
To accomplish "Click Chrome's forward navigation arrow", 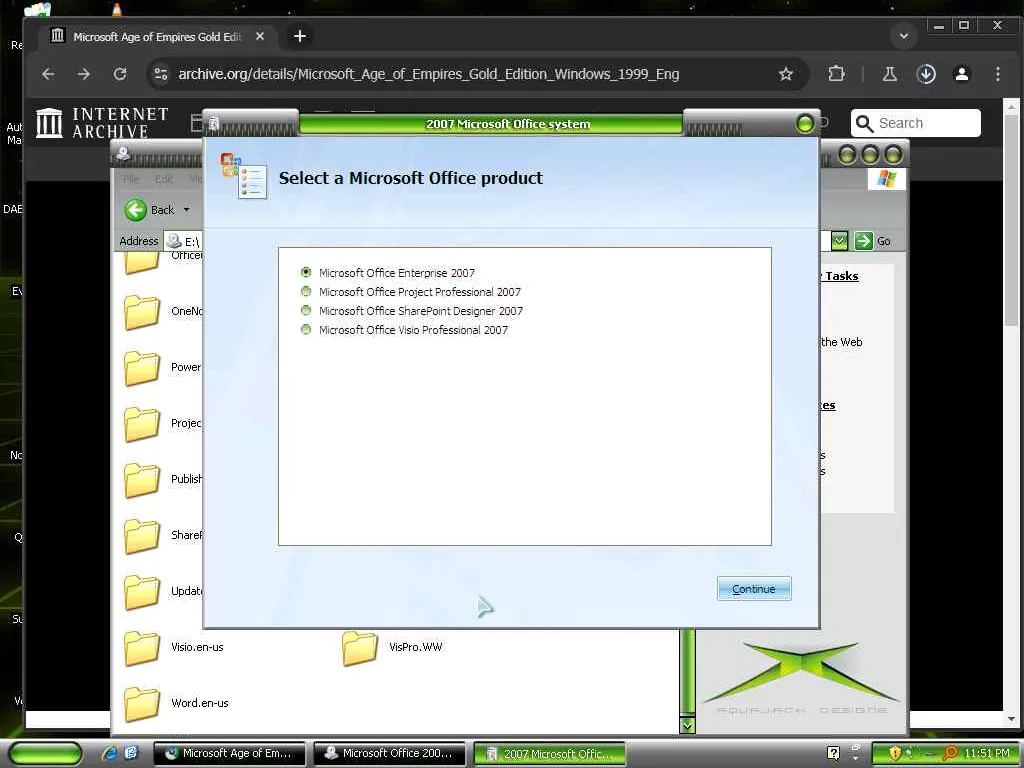I will [84, 74].
